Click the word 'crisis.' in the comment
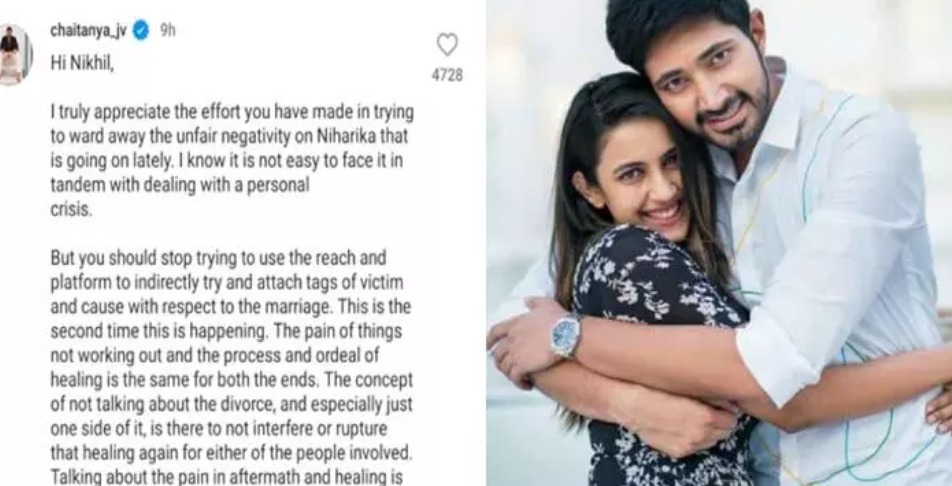The height and width of the screenshot is (486, 952). pyautogui.click(x=71, y=209)
